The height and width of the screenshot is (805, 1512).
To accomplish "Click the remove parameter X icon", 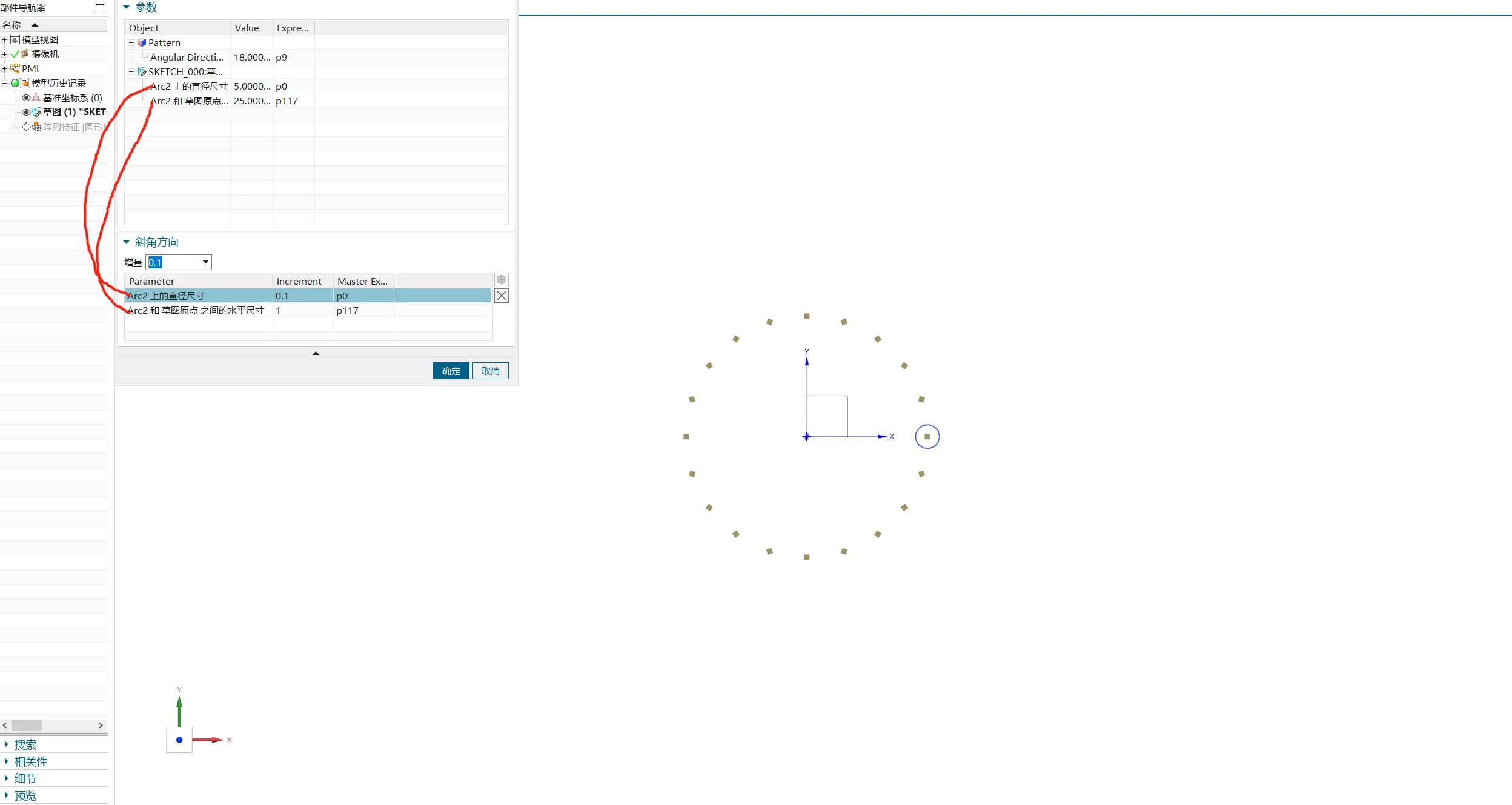I will pyautogui.click(x=502, y=296).
